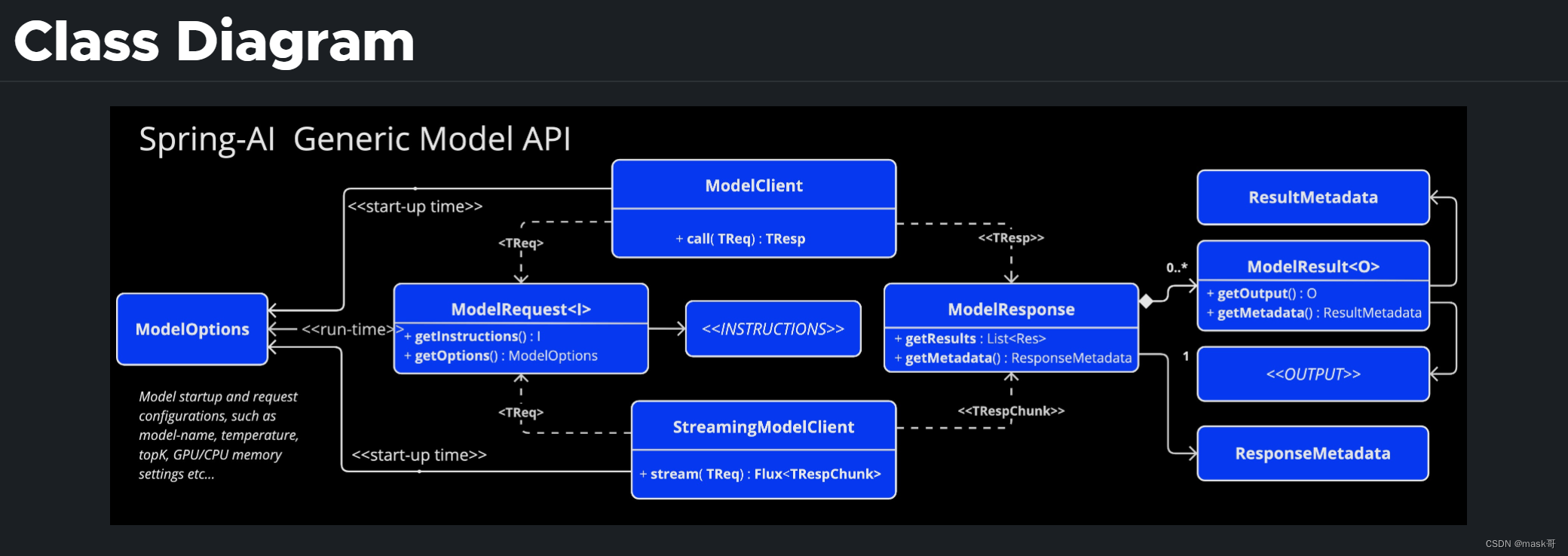Click the lower '<<start-up time>>' label

(x=419, y=455)
